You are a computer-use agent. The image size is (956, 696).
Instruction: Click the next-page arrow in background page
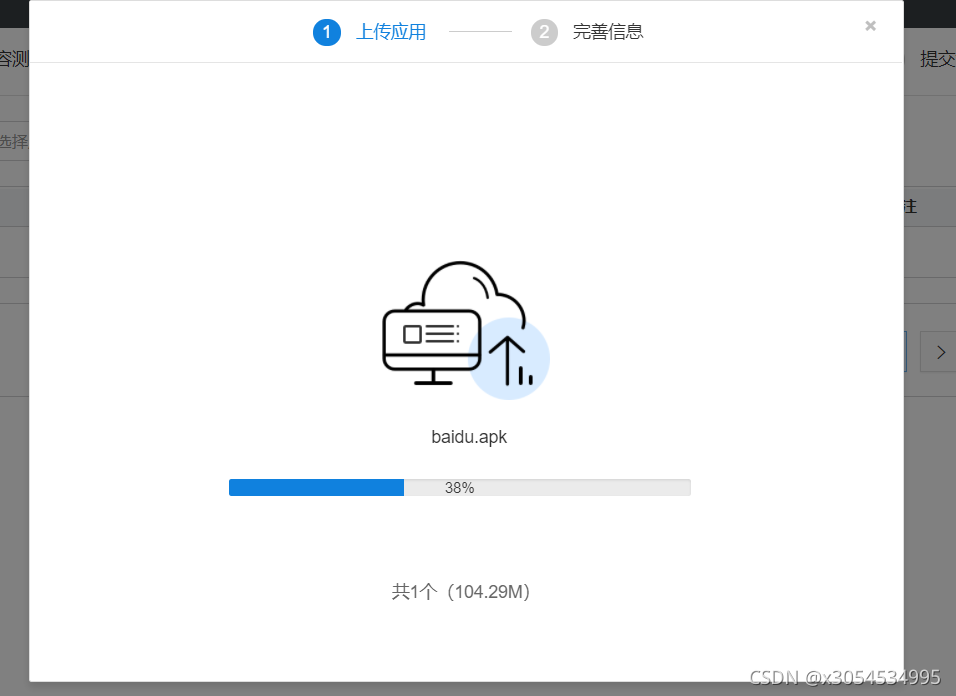coord(940,352)
